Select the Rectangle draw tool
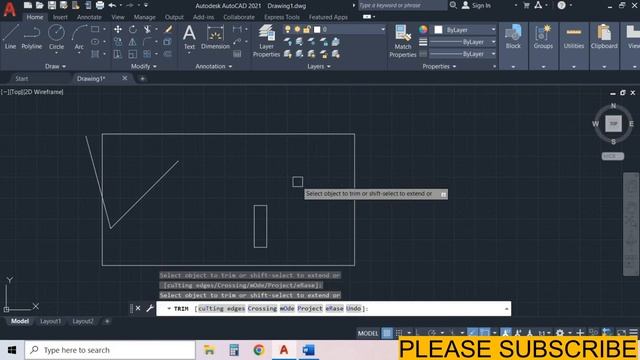This screenshot has width=640, height=360. tap(95, 29)
